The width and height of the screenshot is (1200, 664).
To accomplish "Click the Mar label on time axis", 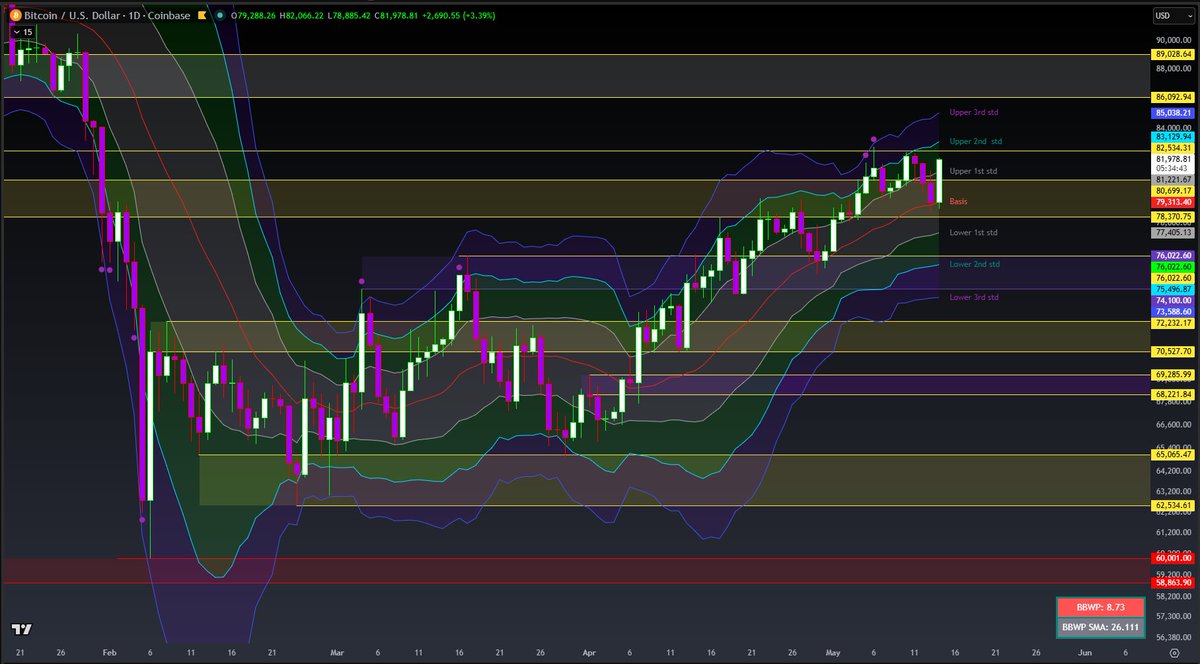I will pos(337,651).
